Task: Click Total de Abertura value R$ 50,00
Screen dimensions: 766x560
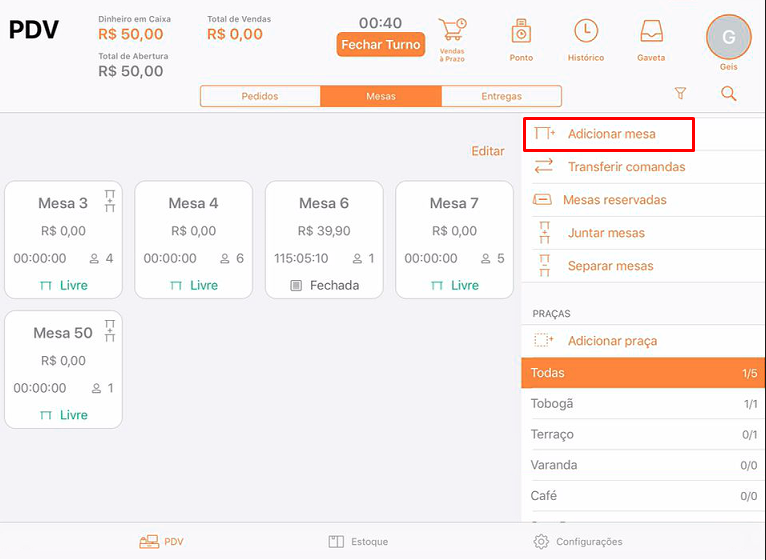Action: [x=130, y=71]
